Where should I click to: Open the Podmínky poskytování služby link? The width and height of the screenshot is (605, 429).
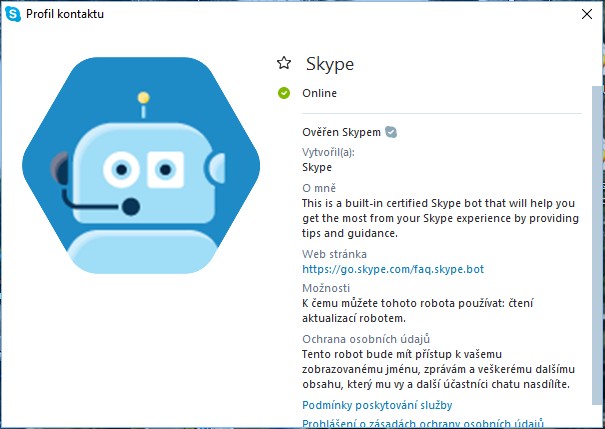click(377, 405)
